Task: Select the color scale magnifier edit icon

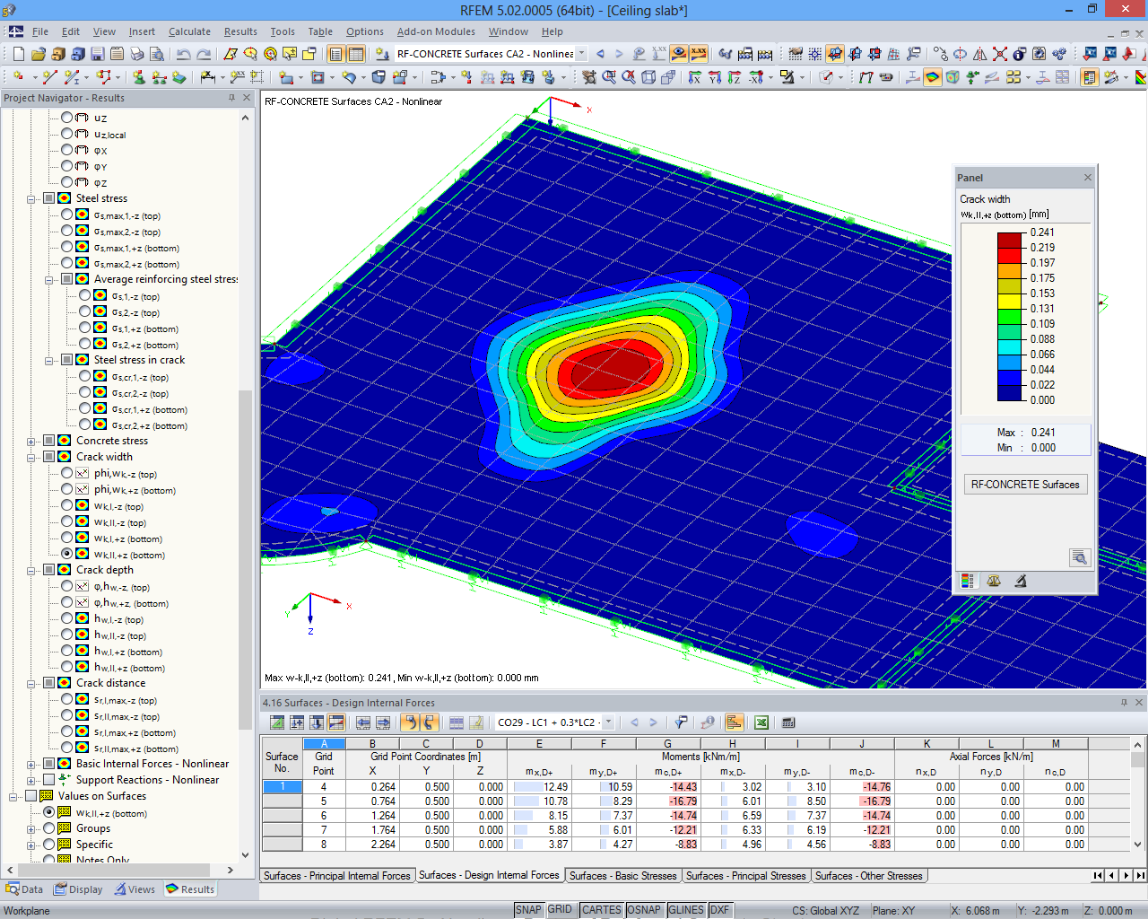Action: click(1078, 558)
